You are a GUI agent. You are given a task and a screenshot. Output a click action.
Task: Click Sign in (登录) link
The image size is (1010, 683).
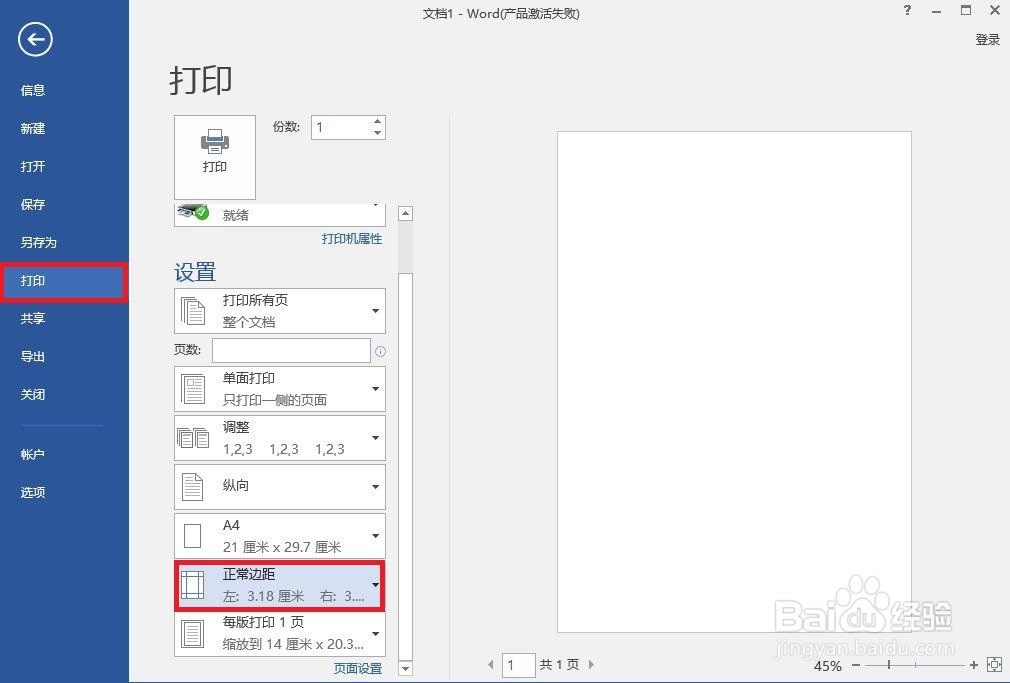point(987,40)
